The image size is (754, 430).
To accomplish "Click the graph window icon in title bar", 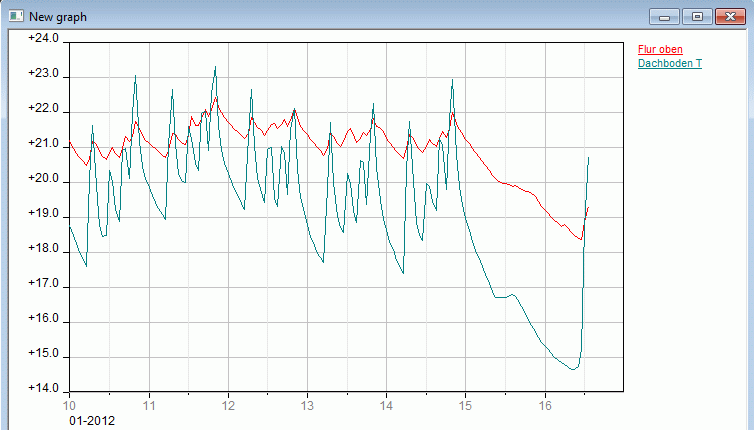I will pyautogui.click(x=15, y=15).
